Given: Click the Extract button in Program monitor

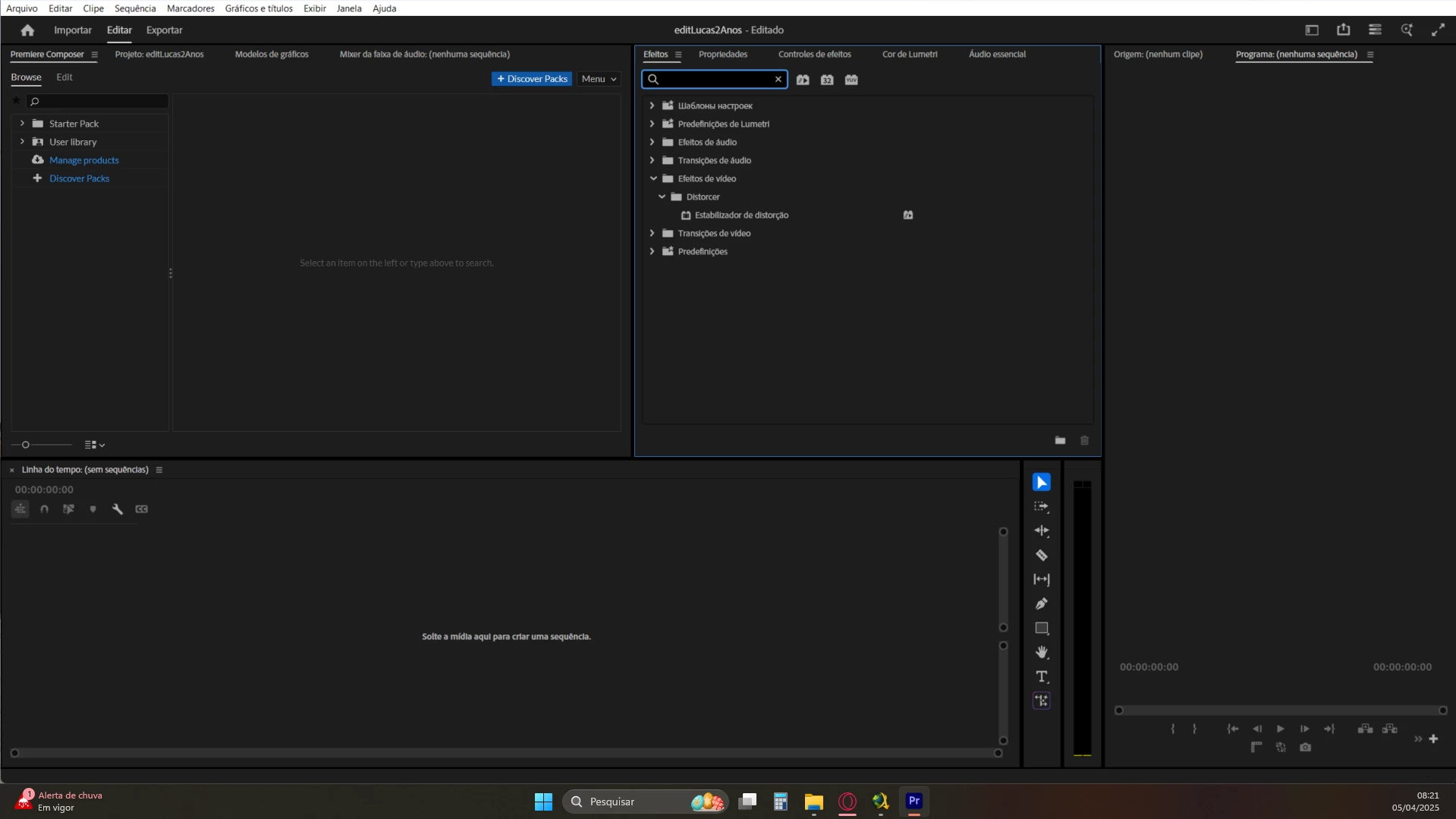Looking at the screenshot, I should coord(1389,729).
